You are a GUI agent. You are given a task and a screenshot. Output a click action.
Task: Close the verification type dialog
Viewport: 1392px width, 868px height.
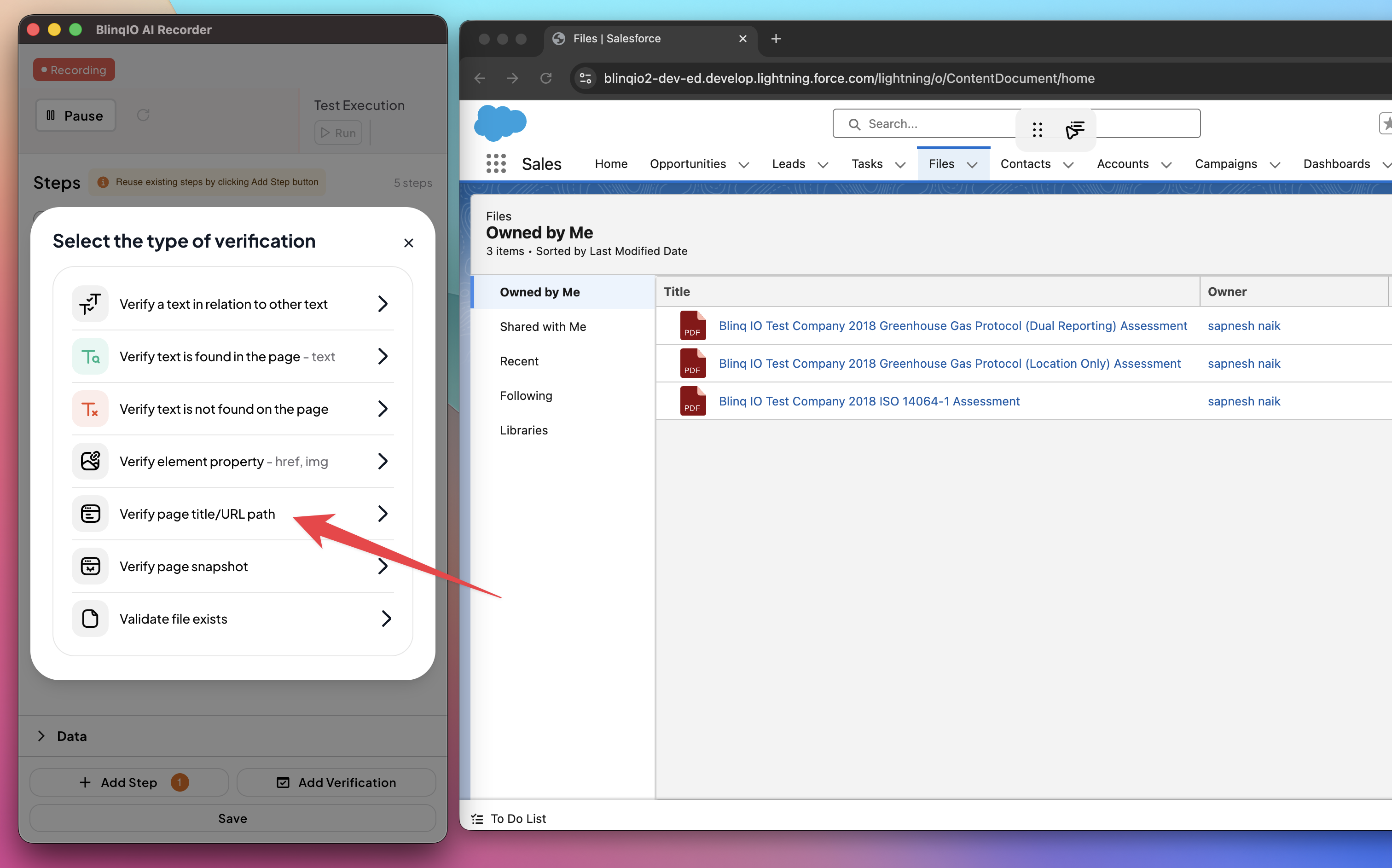tap(409, 243)
